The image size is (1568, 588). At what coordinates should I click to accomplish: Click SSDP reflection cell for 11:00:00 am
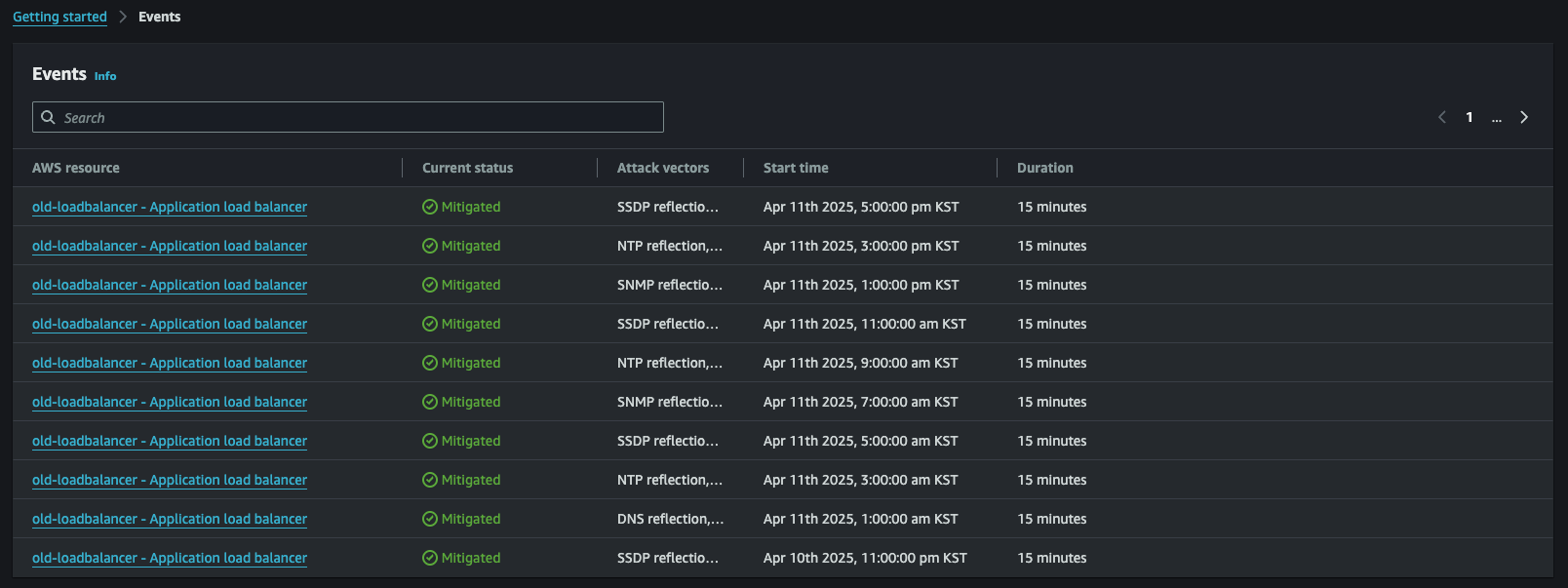pyautogui.click(x=668, y=324)
